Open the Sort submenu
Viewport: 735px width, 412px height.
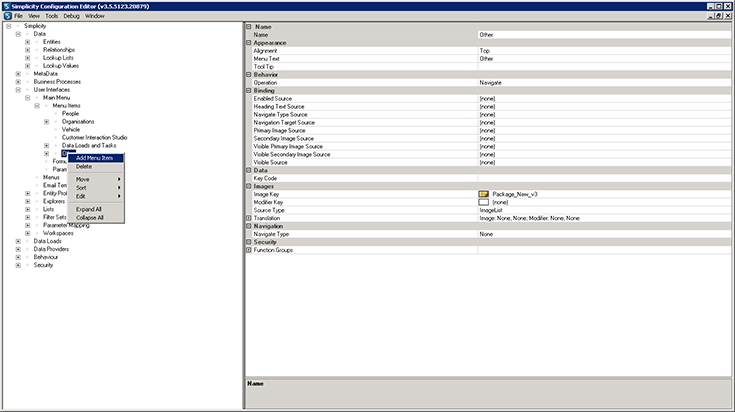click(96, 187)
